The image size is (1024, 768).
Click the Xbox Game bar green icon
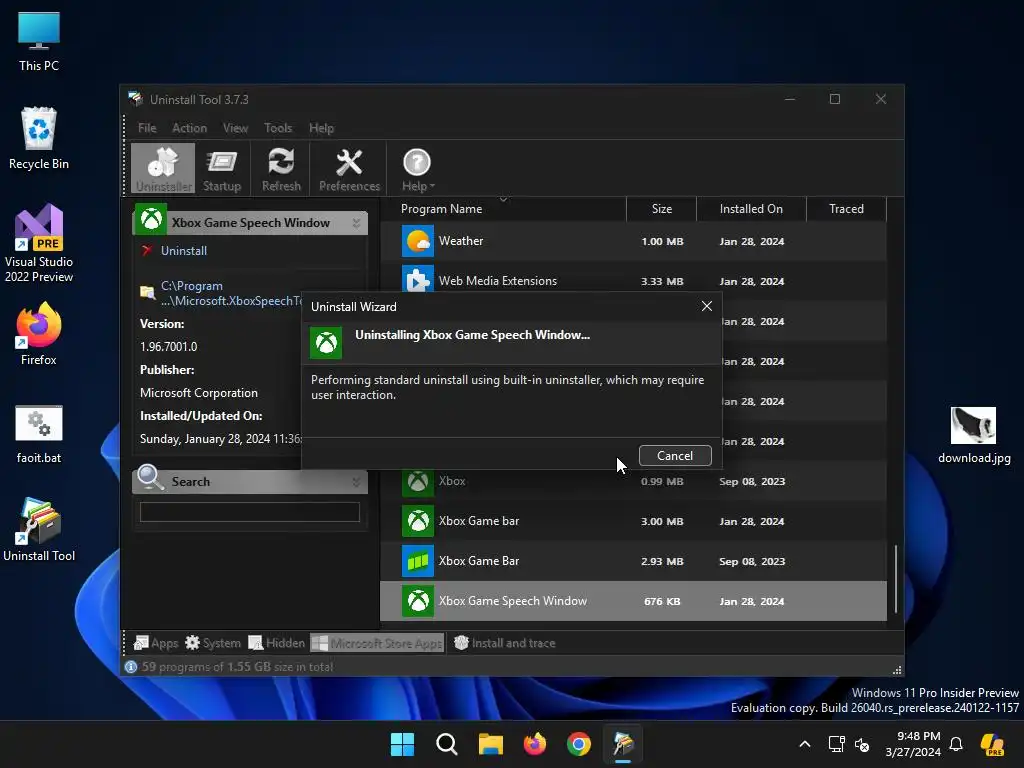tap(418, 521)
